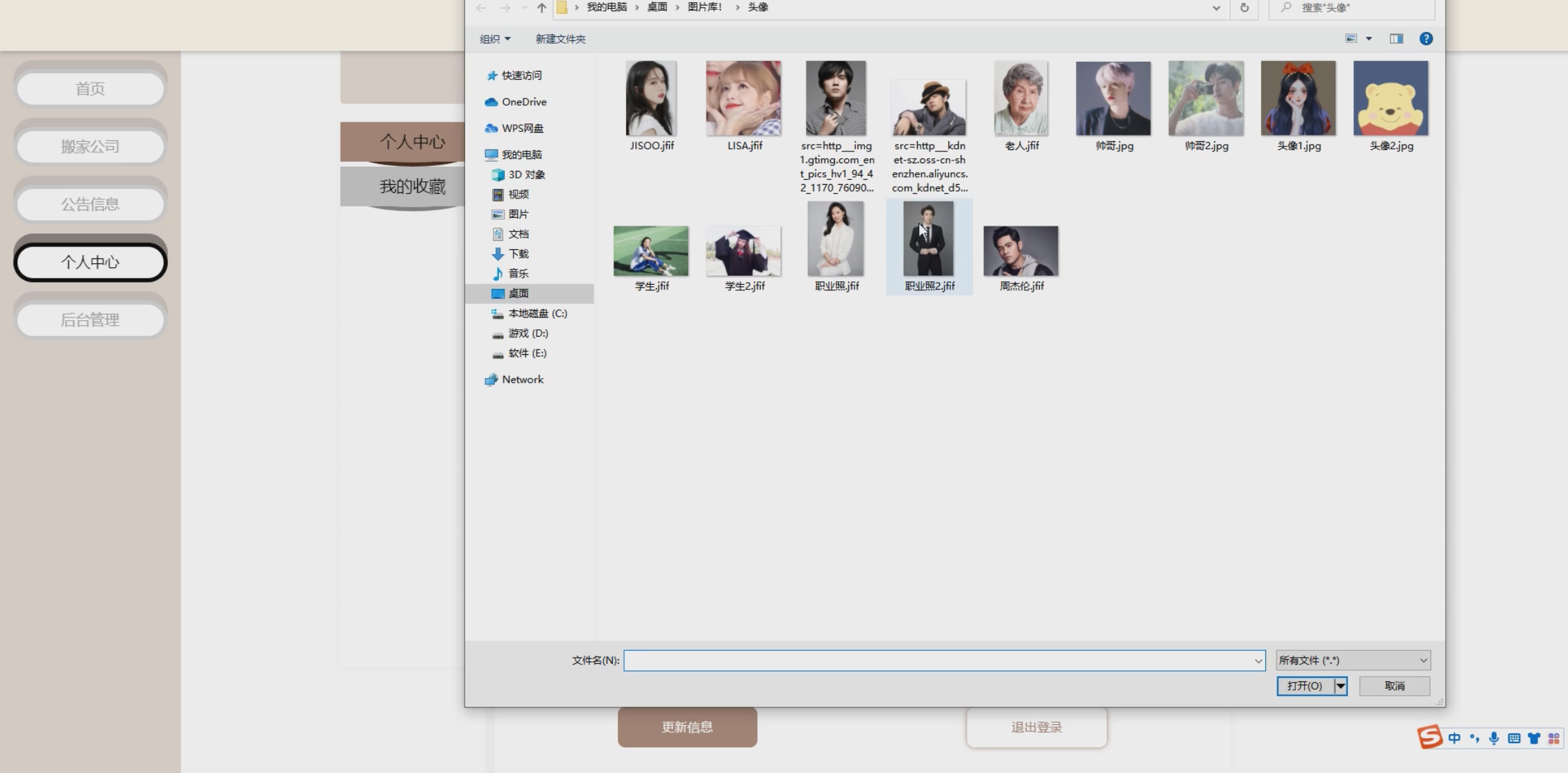Go up one folder level with the up arrow

point(541,8)
